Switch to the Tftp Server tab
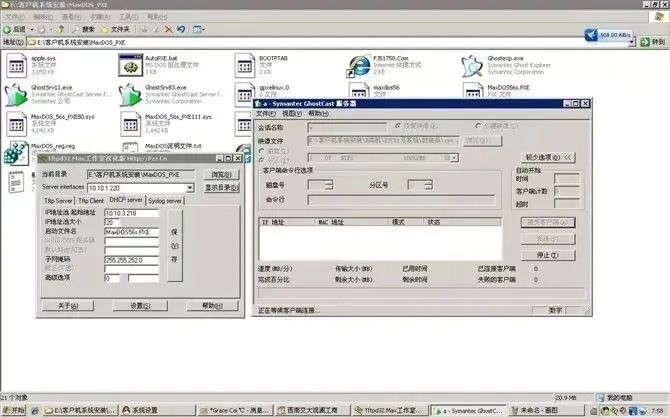 pyautogui.click(x=58, y=200)
